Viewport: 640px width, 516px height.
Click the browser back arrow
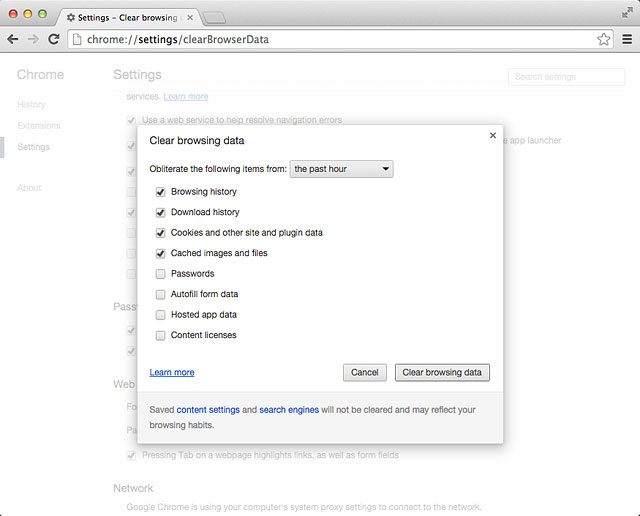(13, 39)
